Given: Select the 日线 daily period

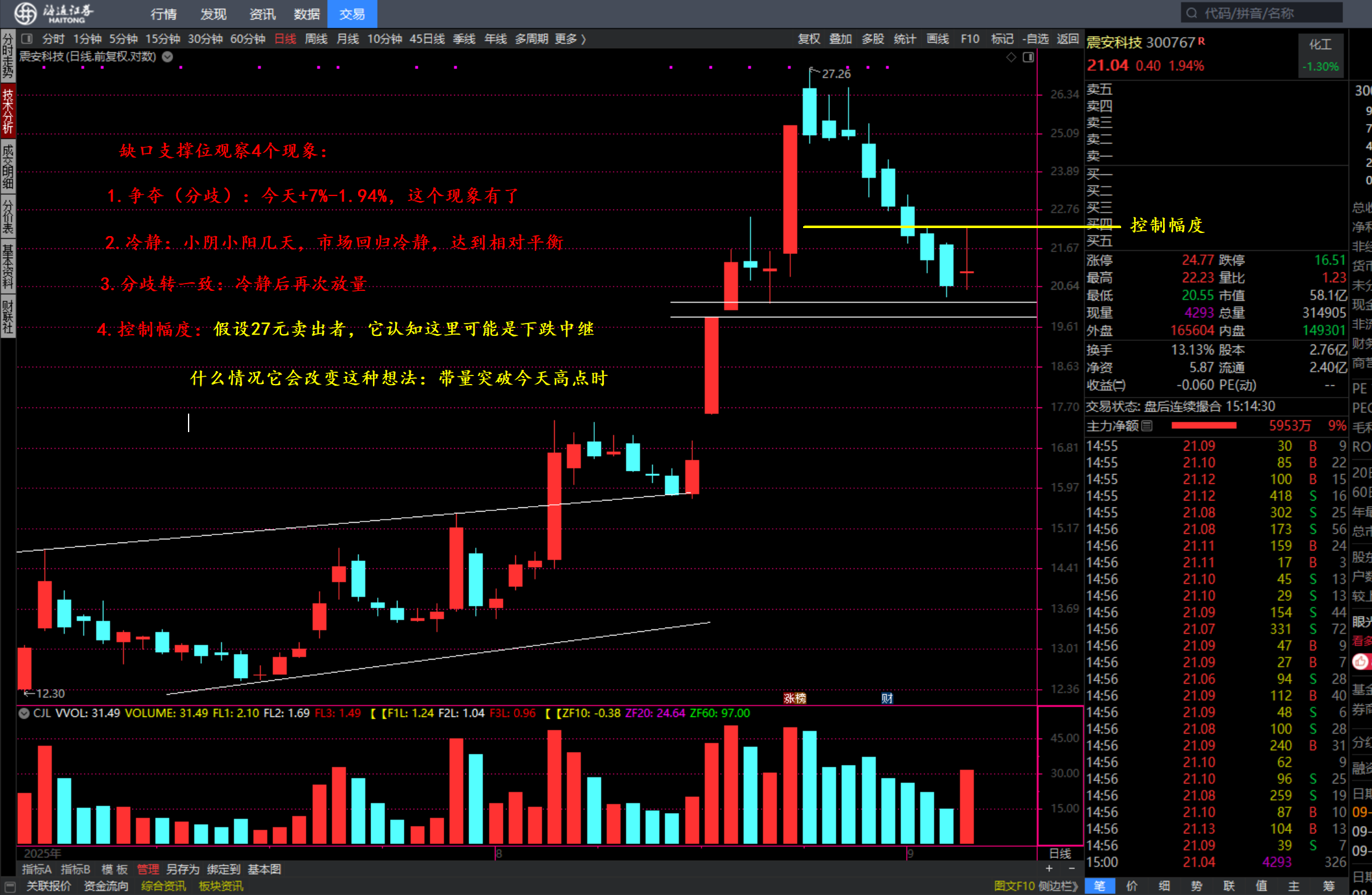Looking at the screenshot, I should (x=285, y=39).
